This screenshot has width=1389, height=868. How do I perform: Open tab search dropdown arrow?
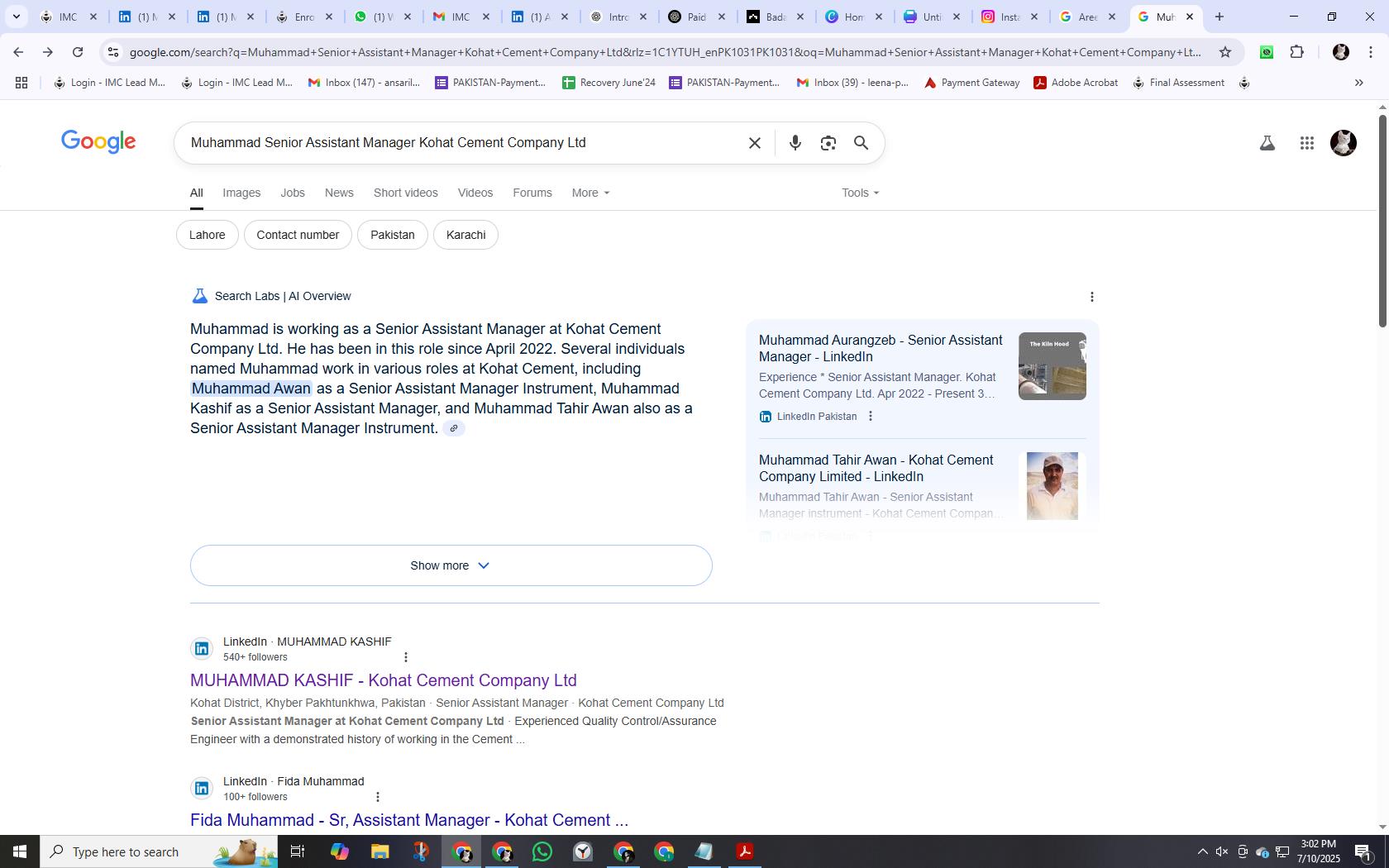click(16, 17)
